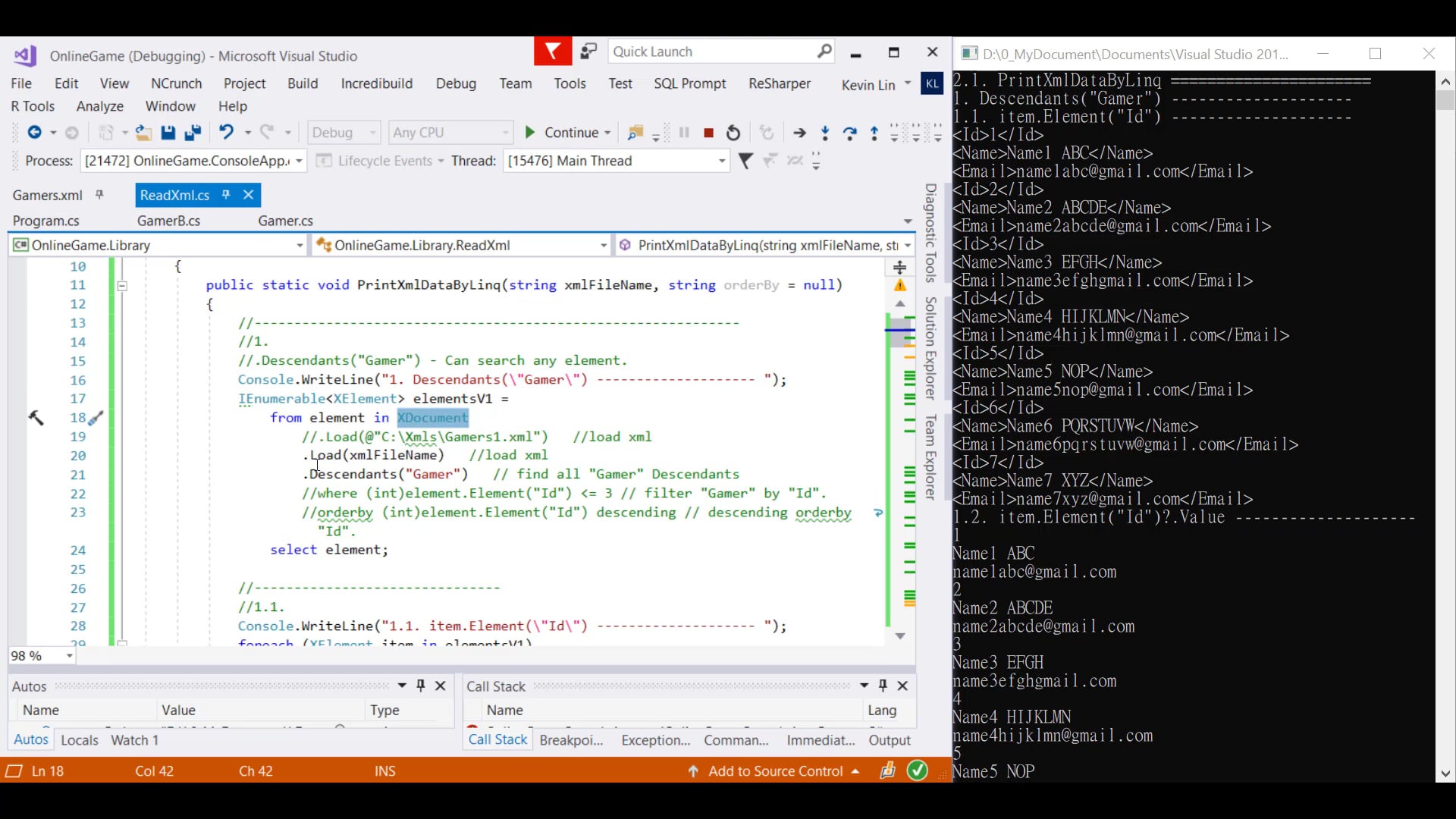
Task: Open the Debug menu
Action: point(456,83)
